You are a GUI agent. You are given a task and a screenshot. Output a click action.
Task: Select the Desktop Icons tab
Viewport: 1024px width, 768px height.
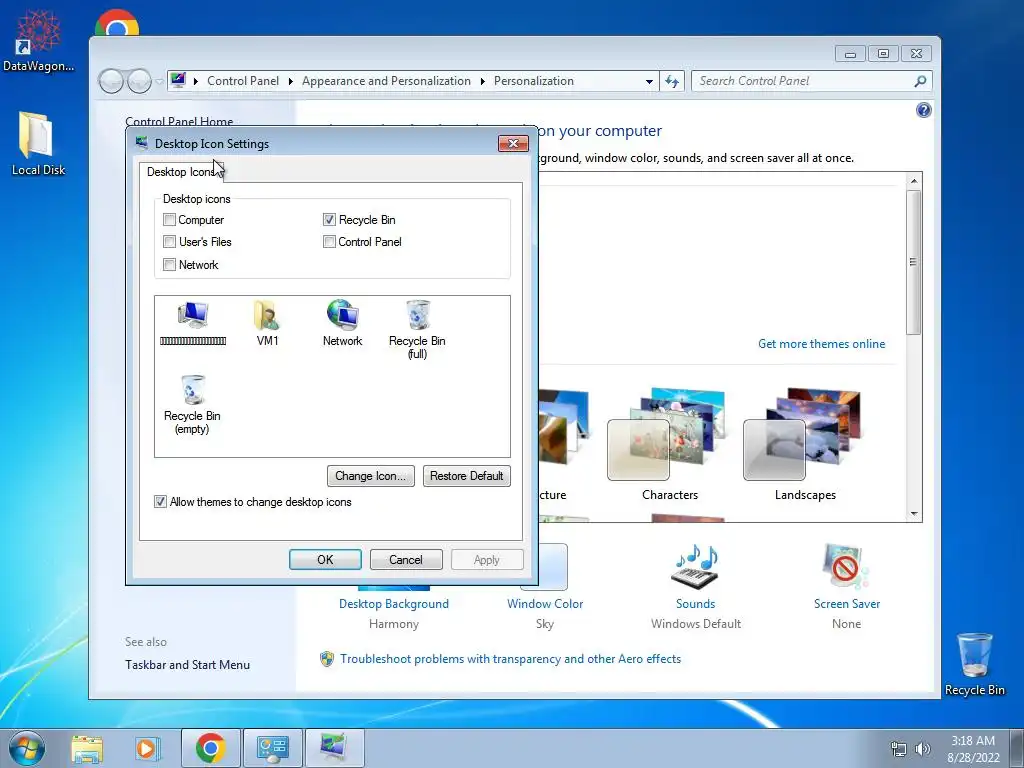[182, 172]
